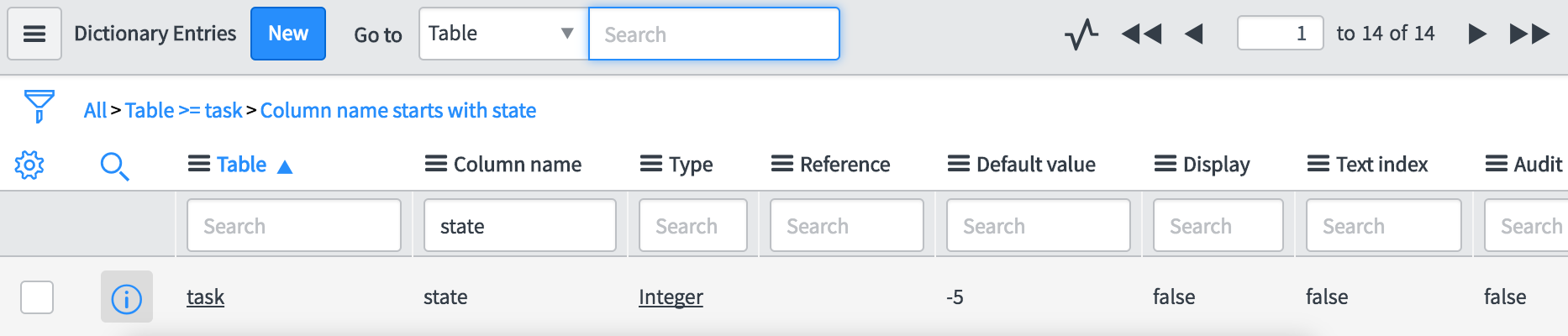Open the Integer type link

point(671,297)
